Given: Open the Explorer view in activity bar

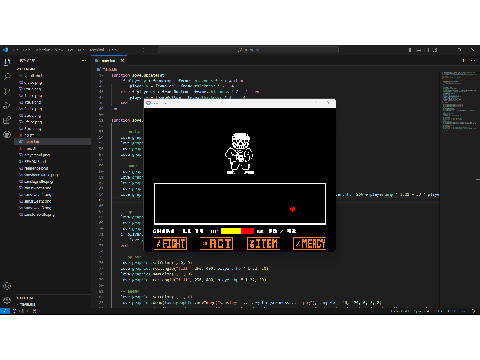Looking at the screenshot, I should coord(7,62).
